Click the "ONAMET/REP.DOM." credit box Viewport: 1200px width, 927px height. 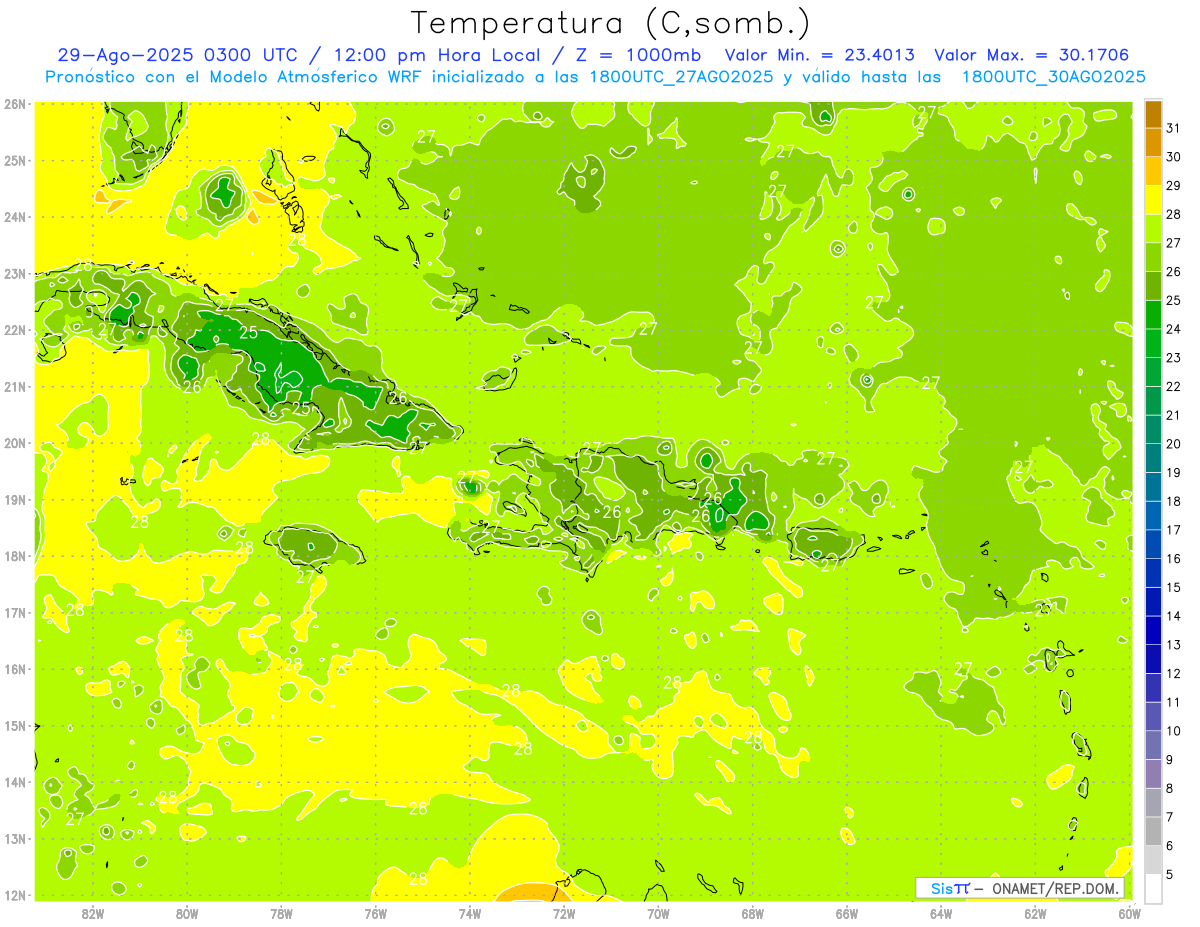click(1020, 888)
